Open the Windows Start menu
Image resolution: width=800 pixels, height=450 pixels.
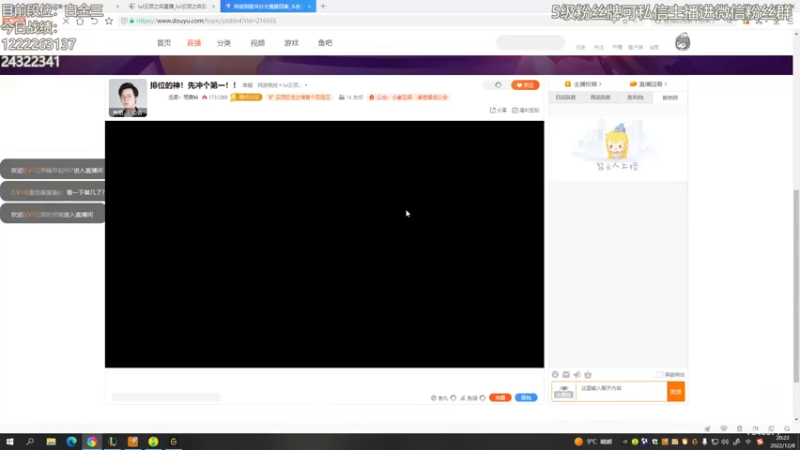[9, 442]
